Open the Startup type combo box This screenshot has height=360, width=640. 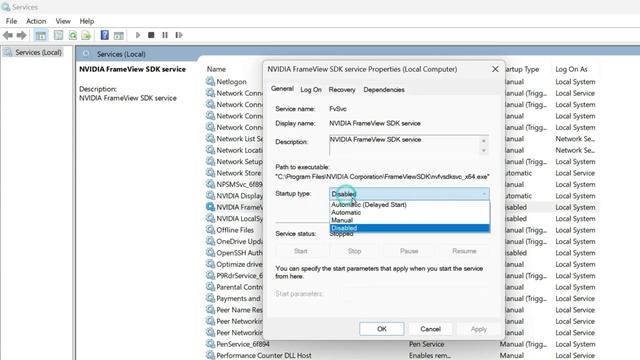[x=409, y=194]
